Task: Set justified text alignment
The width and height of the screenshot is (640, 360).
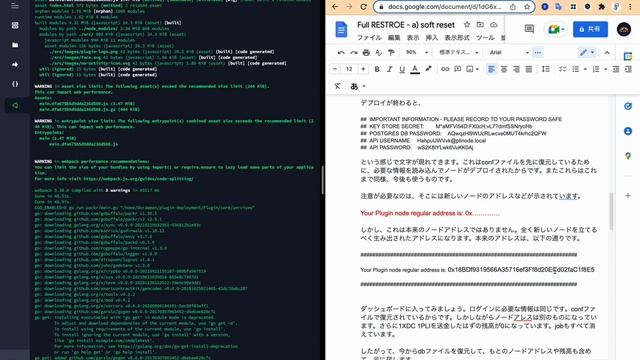Action: click(529, 69)
